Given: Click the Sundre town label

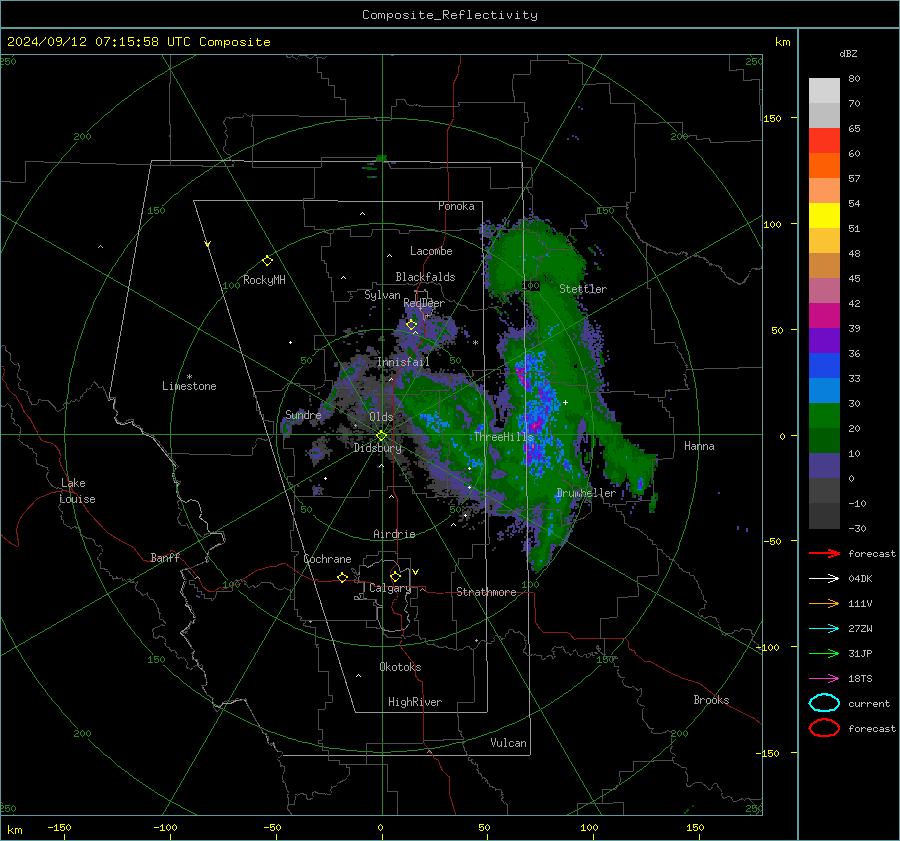Looking at the screenshot, I should [x=303, y=415].
